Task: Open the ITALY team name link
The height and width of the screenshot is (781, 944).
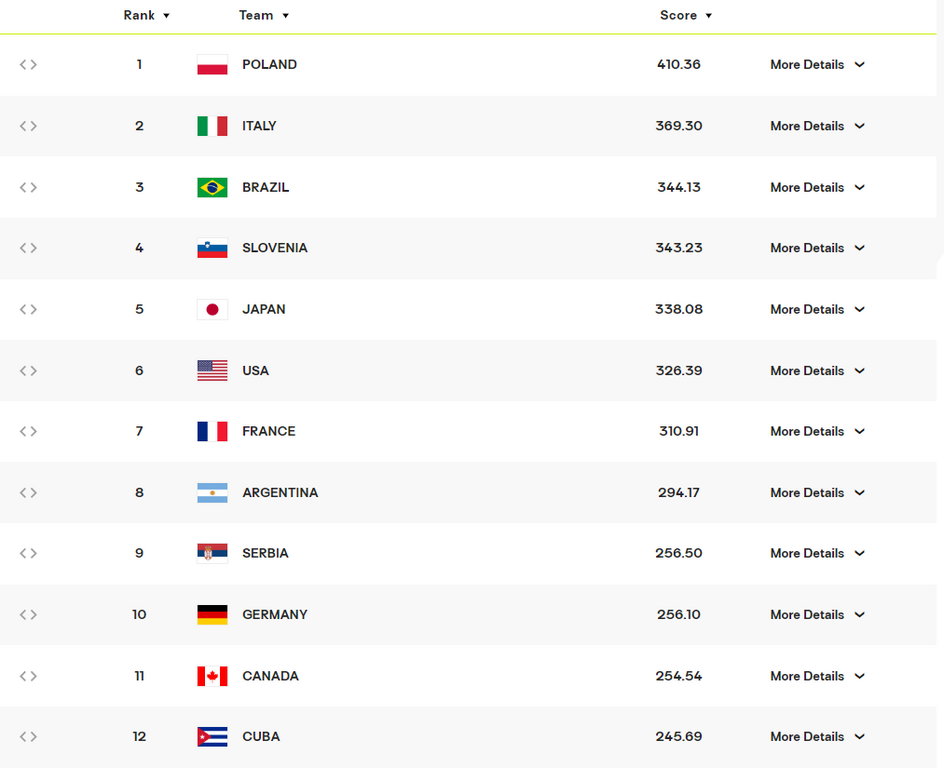Action: point(259,126)
